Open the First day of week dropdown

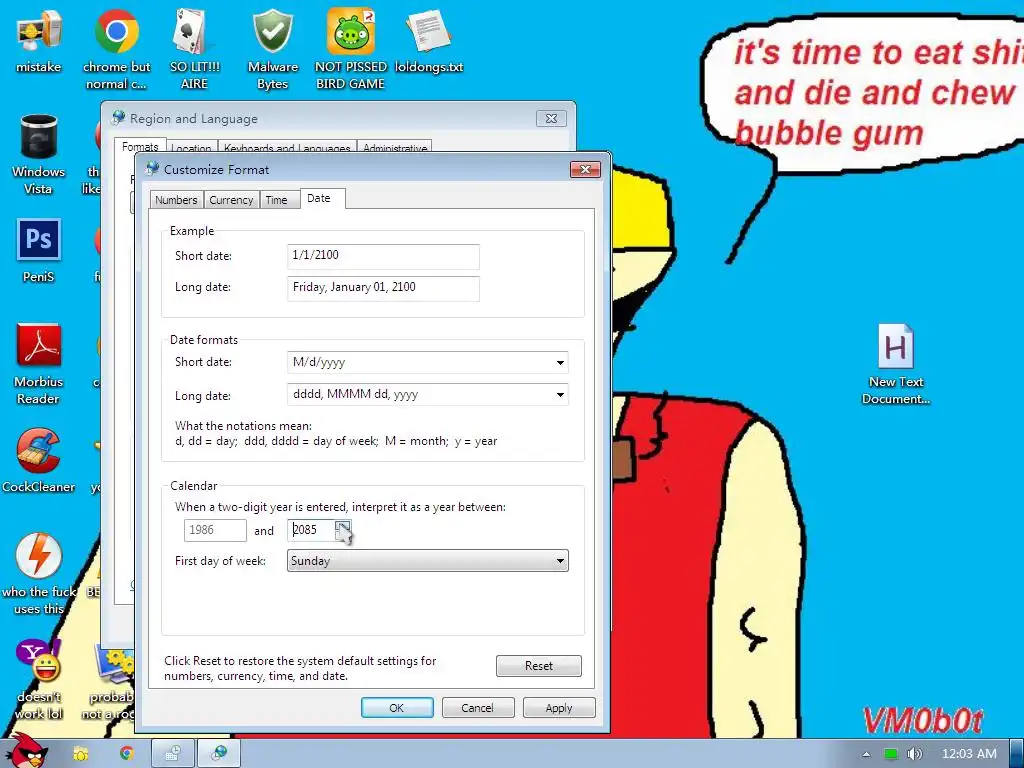pyautogui.click(x=428, y=560)
